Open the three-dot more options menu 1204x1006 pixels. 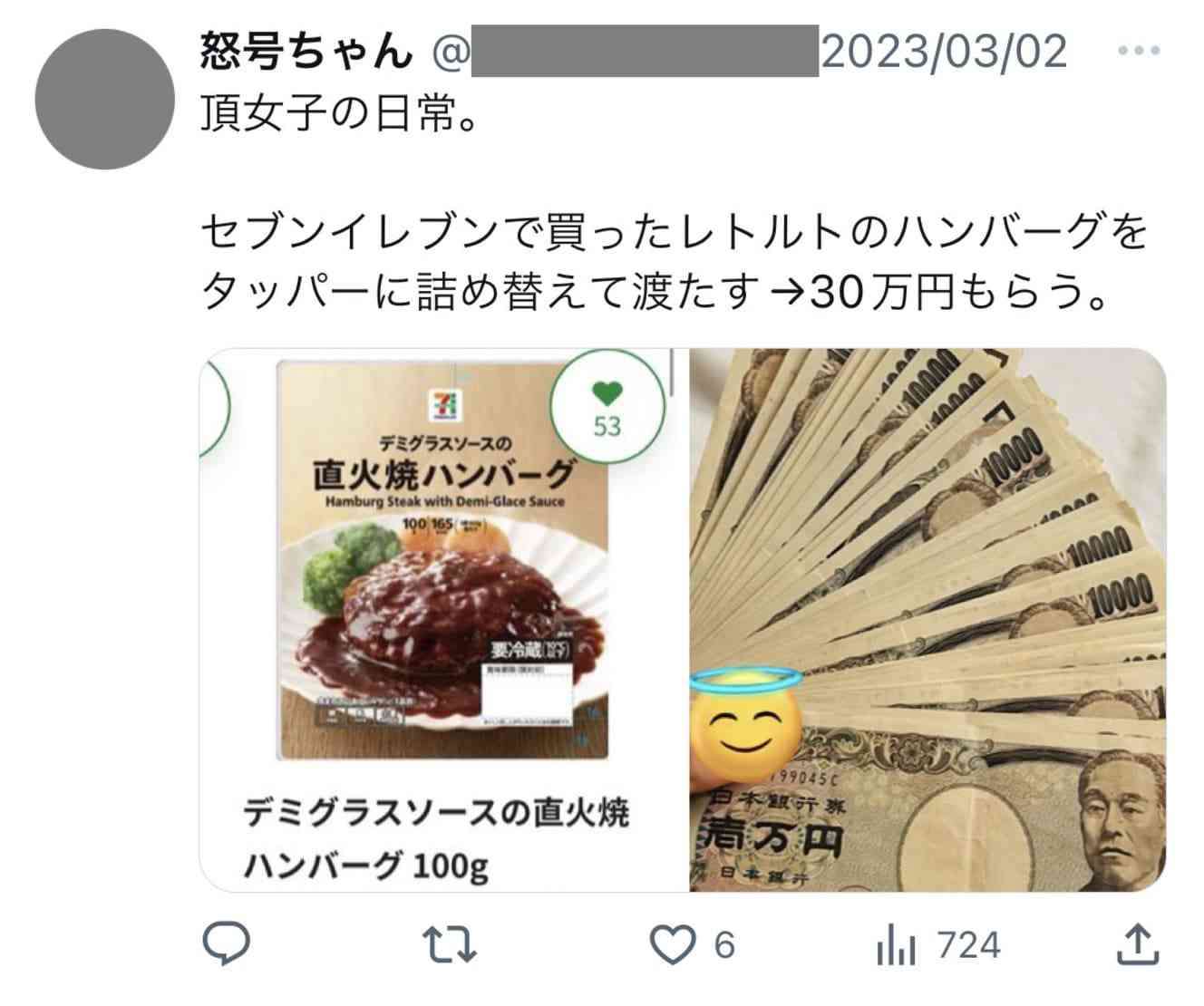tap(1139, 52)
